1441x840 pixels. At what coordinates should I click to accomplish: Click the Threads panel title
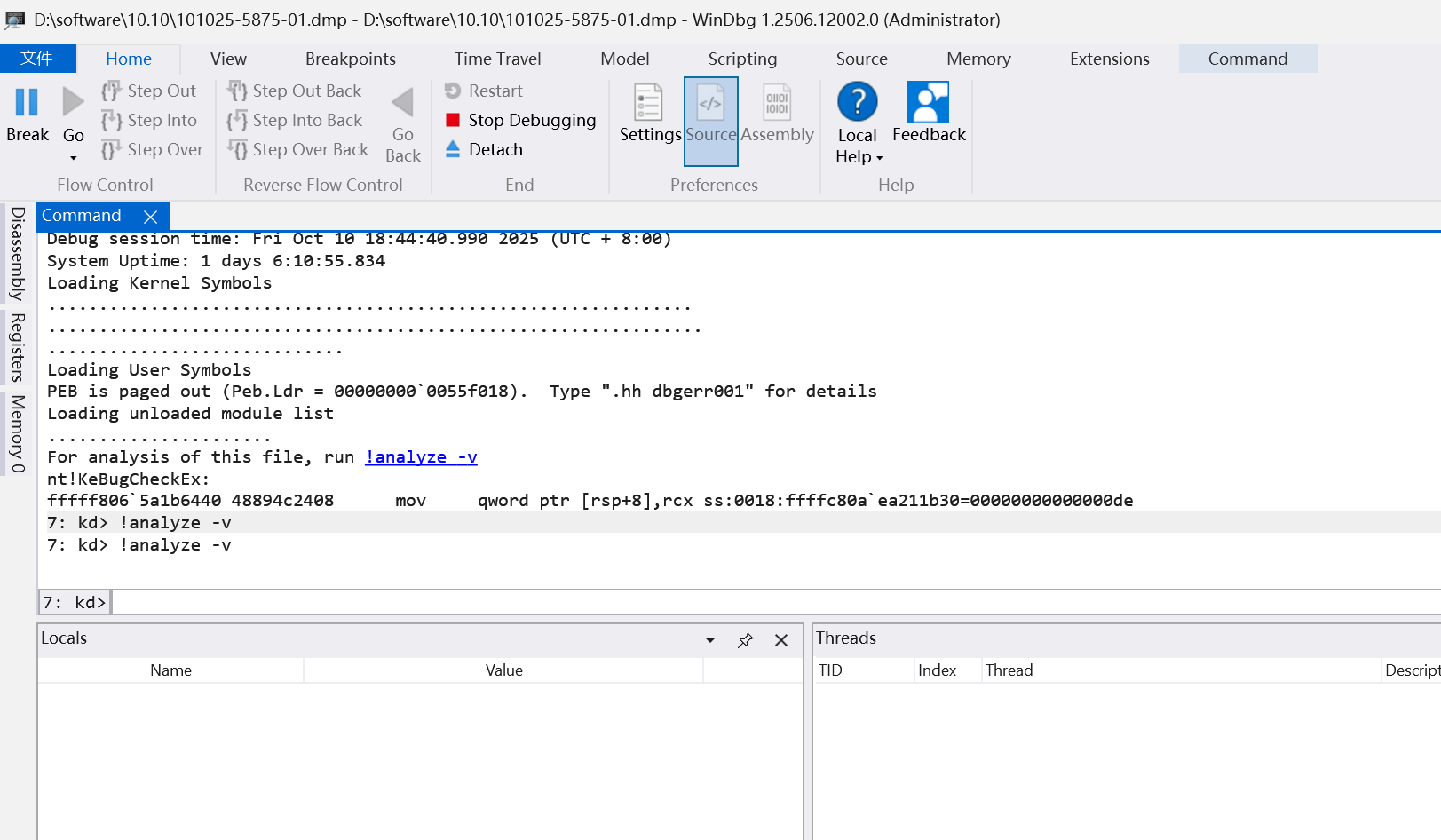click(846, 638)
